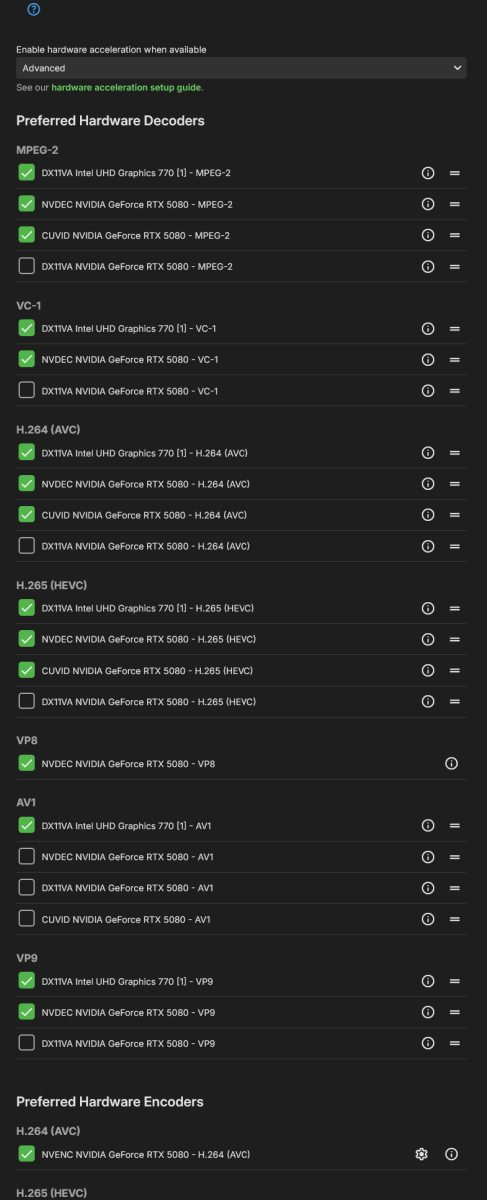Open info icon for NVDEC VP8 decoder

click(x=451, y=763)
